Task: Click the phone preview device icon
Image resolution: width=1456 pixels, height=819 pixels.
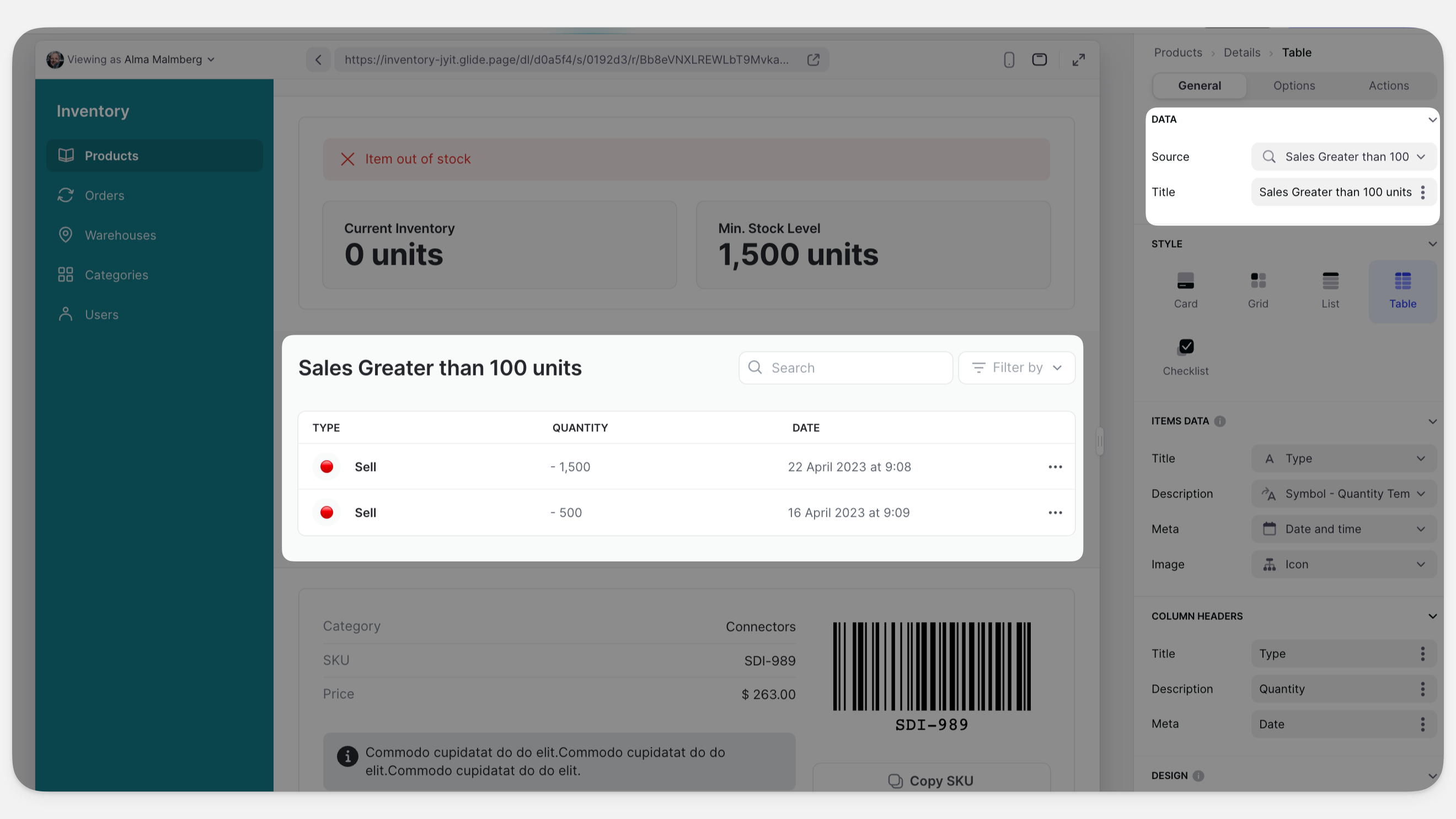Action: point(1009,60)
